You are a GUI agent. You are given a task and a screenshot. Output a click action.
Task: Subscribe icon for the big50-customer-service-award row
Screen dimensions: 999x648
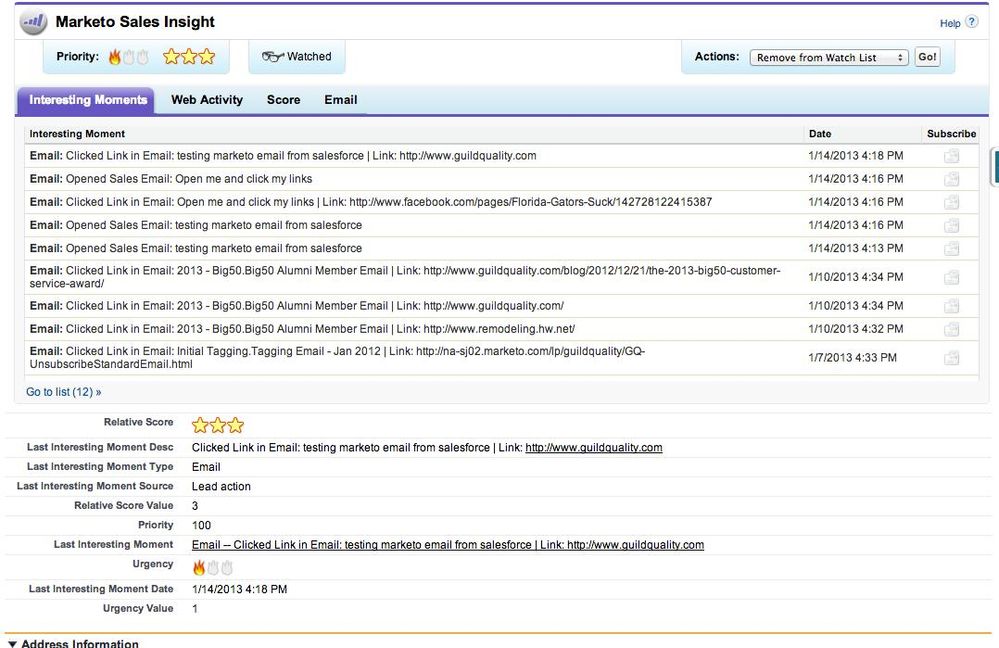click(951, 277)
